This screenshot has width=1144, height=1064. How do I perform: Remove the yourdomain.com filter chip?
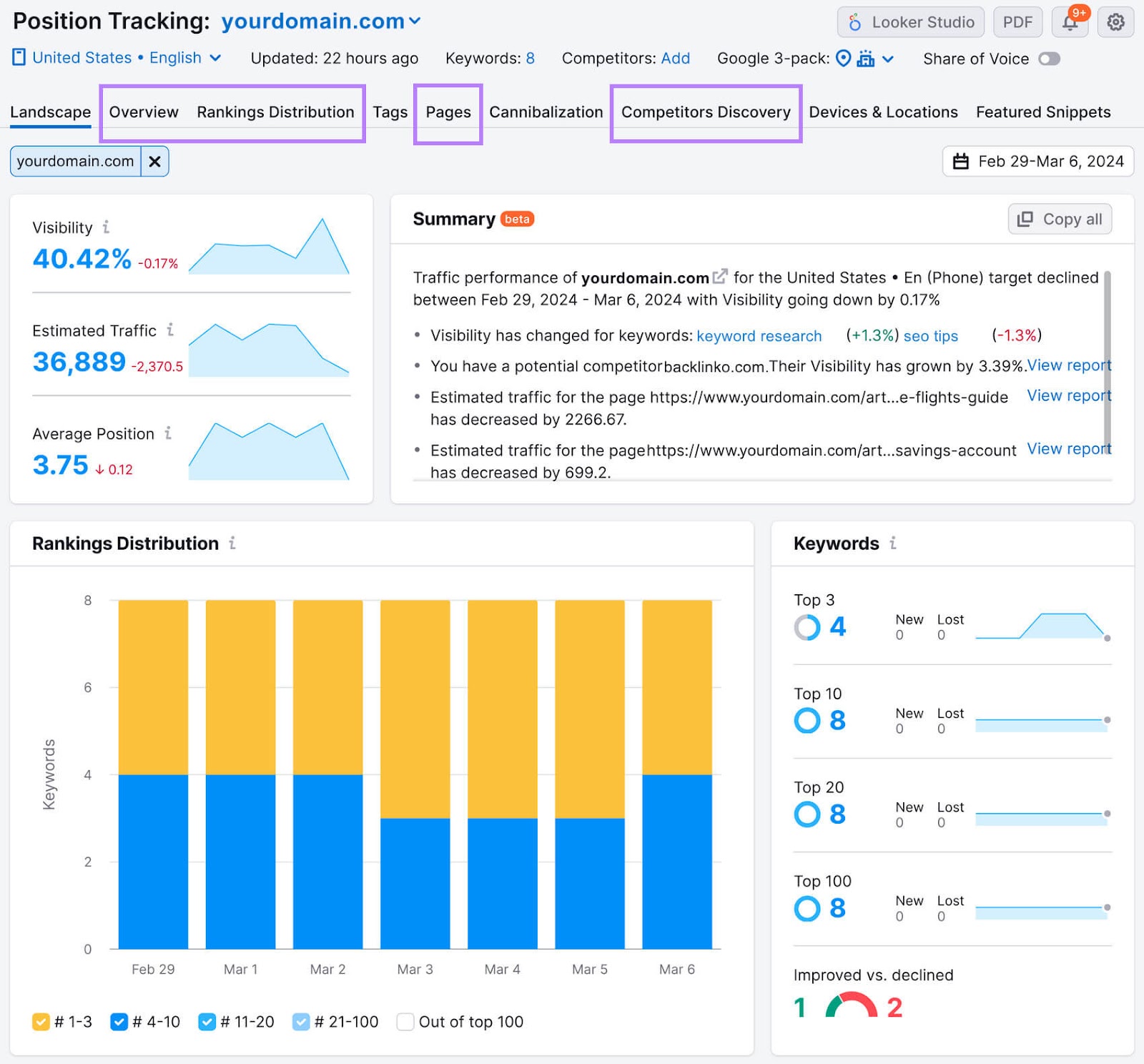[155, 161]
